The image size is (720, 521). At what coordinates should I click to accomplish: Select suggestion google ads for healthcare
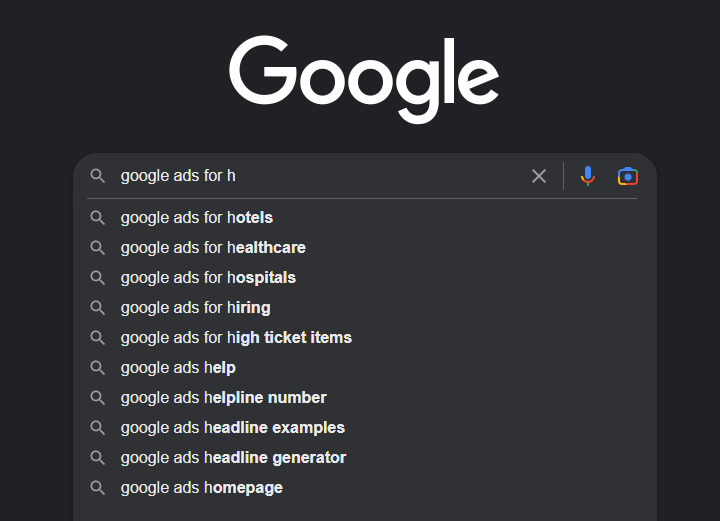pos(365,248)
